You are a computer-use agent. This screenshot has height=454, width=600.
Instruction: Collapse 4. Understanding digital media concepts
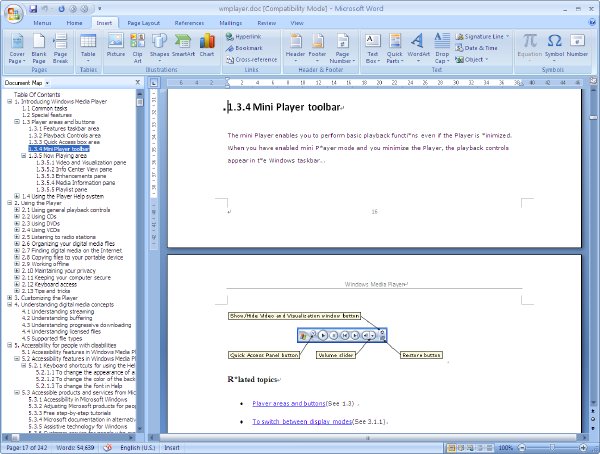coord(10,305)
